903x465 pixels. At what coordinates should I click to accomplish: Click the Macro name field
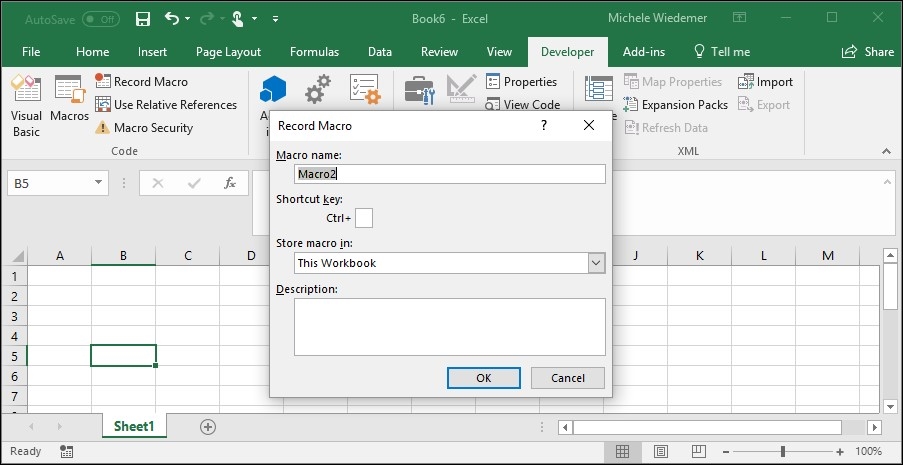[x=449, y=174]
